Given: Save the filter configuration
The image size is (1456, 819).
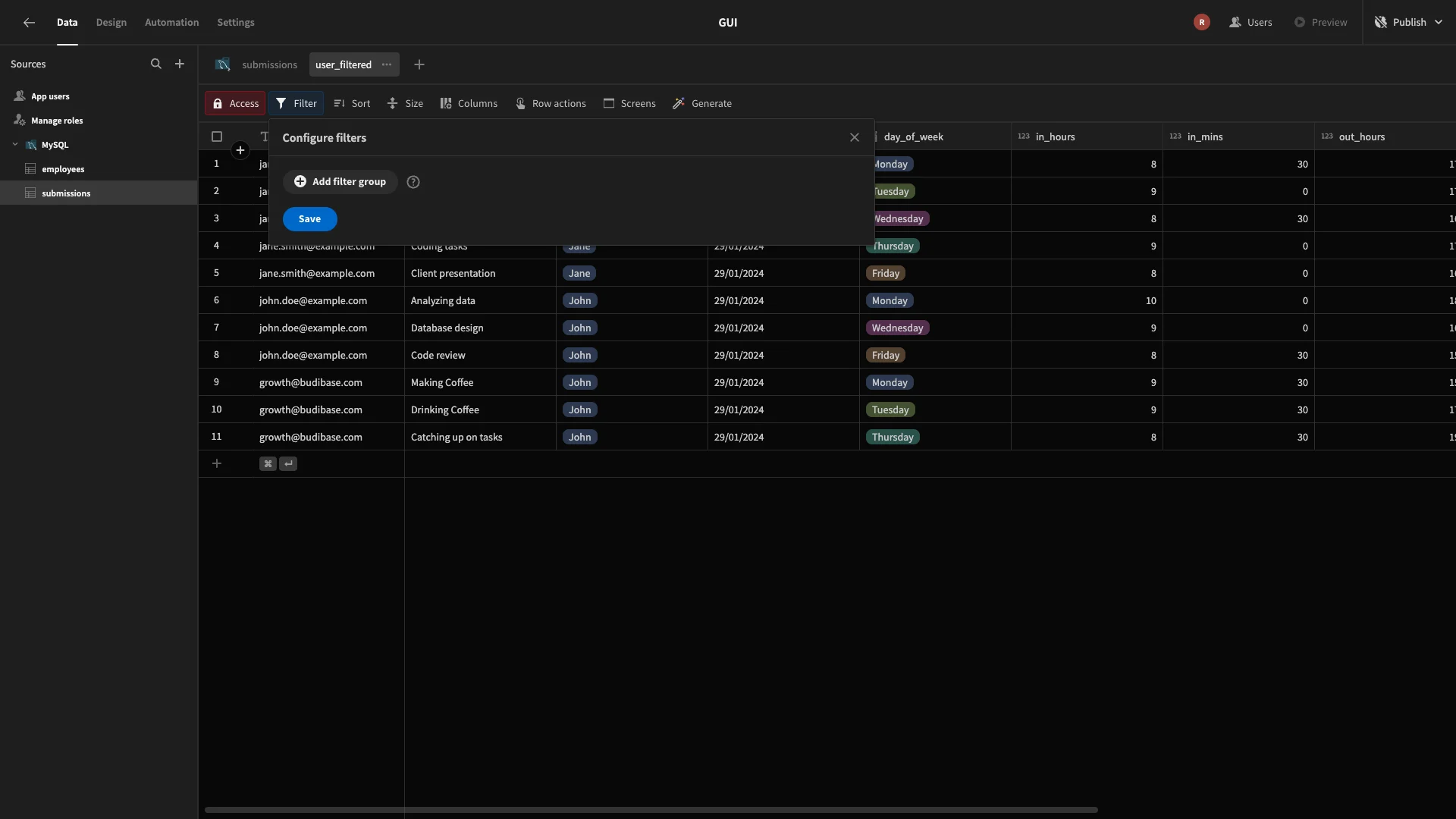Looking at the screenshot, I should (x=309, y=219).
